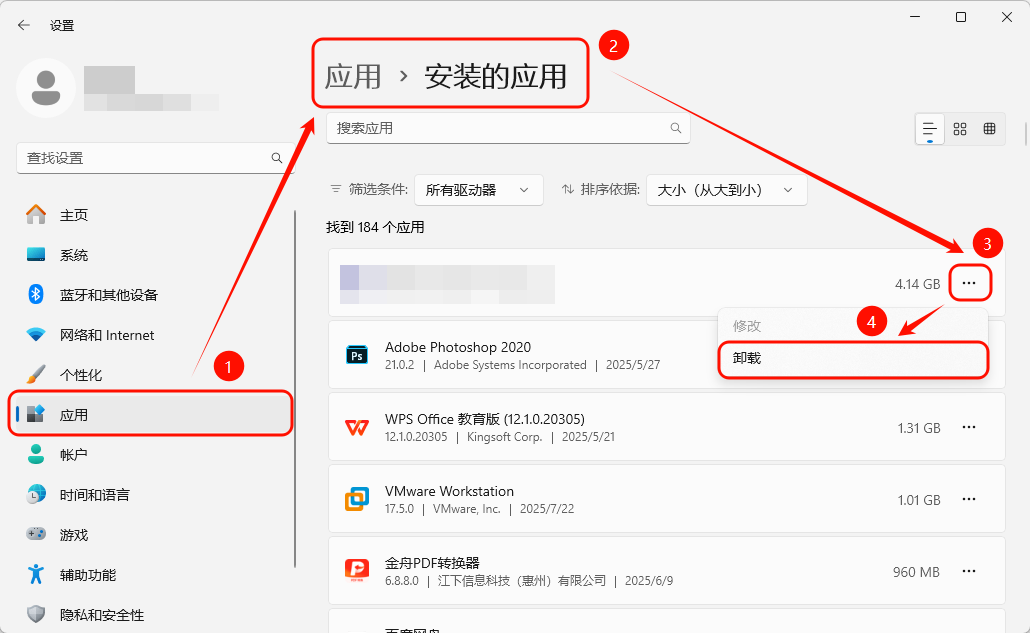The width and height of the screenshot is (1030, 633).
Task: Click the 1.31 GB size value
Action: [x=919, y=428]
